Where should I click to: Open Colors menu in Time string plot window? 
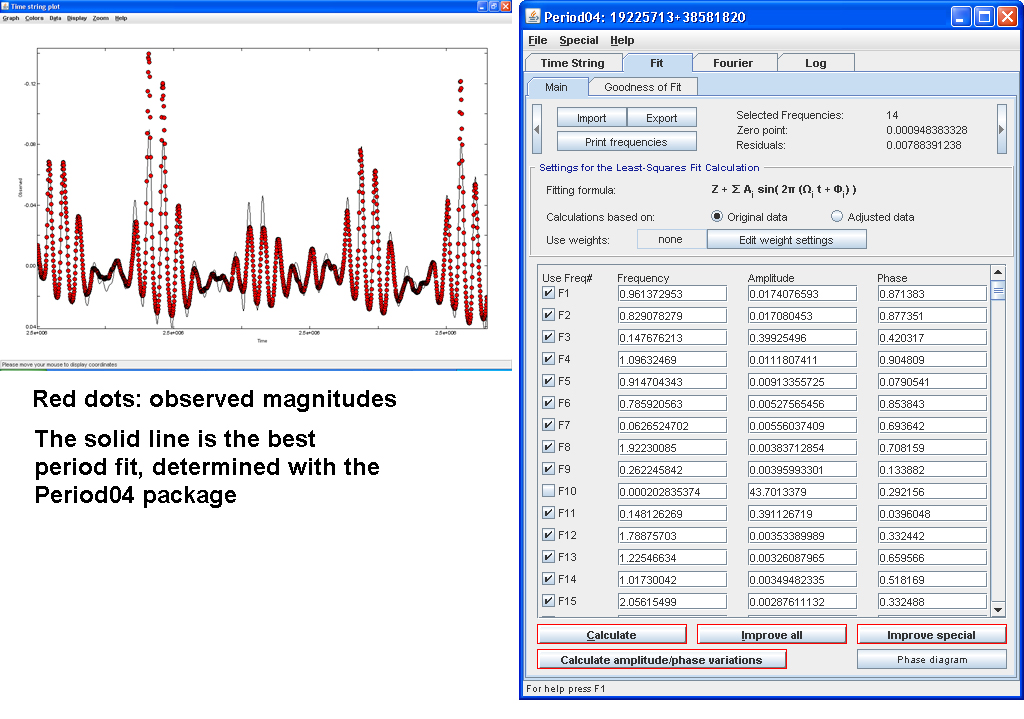pyautogui.click(x=35, y=18)
